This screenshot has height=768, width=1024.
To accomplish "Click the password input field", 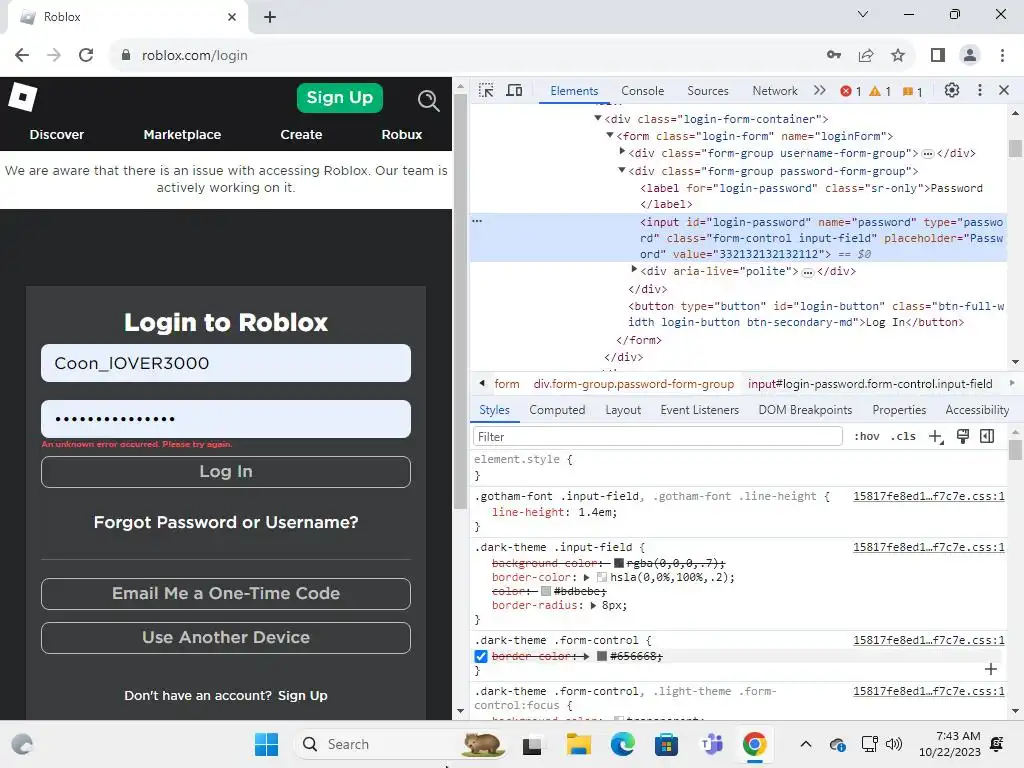I will pyautogui.click(x=226, y=419).
